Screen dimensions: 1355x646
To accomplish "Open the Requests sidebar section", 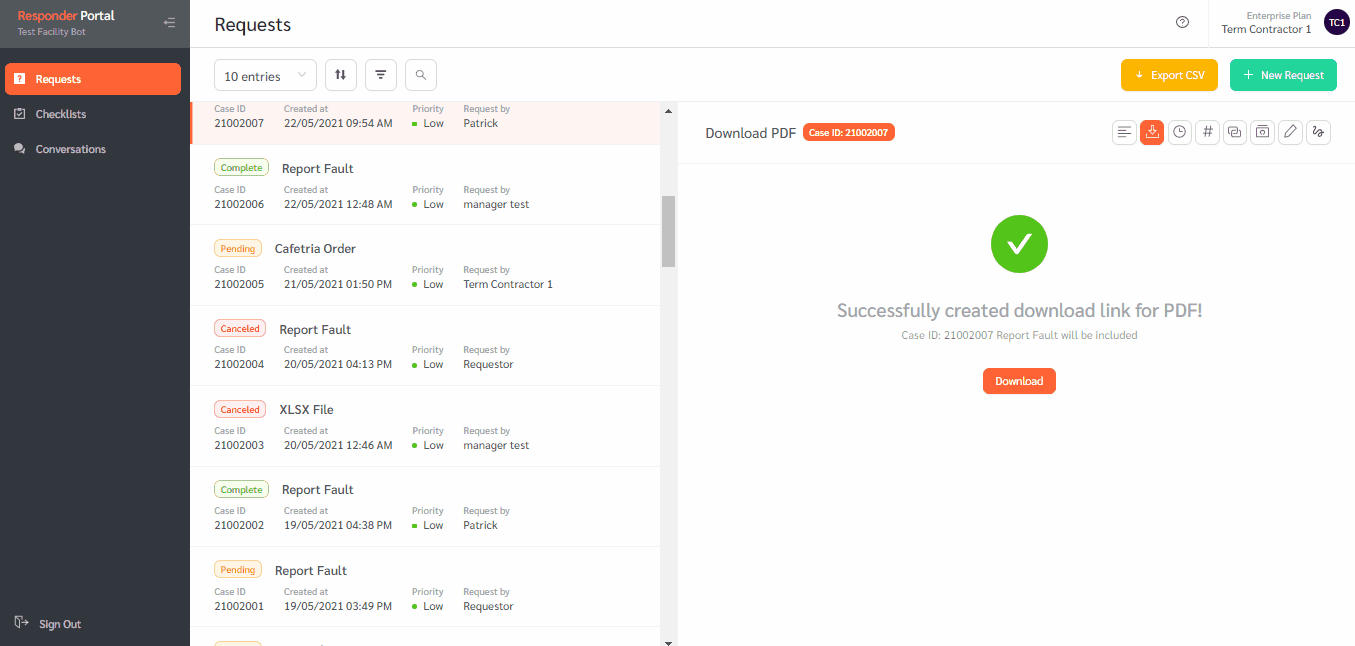I will pyautogui.click(x=93, y=79).
